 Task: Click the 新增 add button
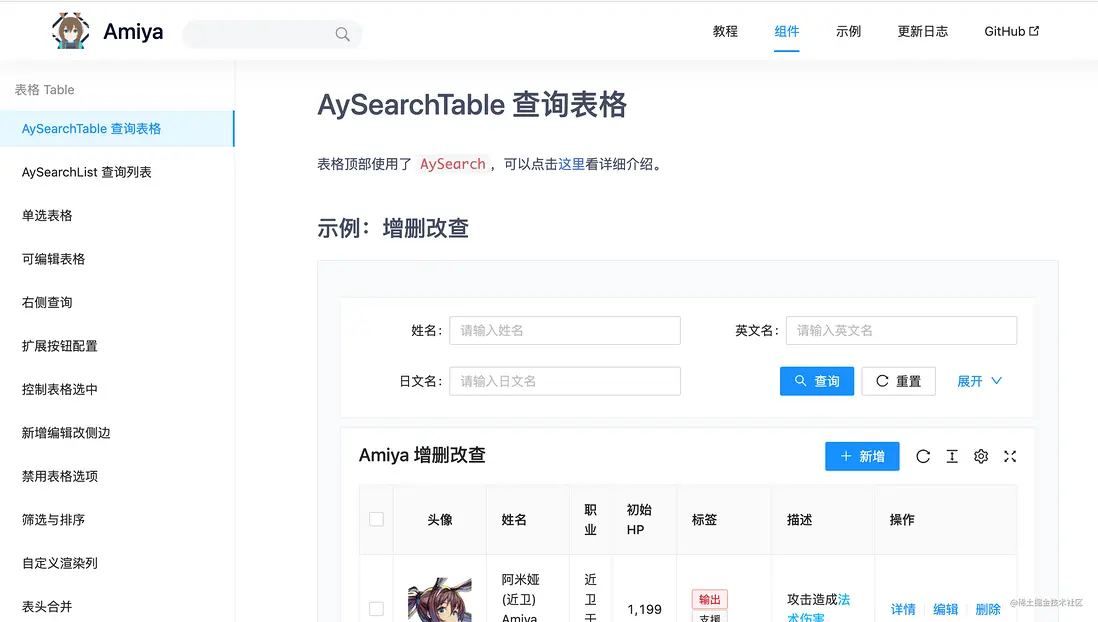(x=862, y=457)
